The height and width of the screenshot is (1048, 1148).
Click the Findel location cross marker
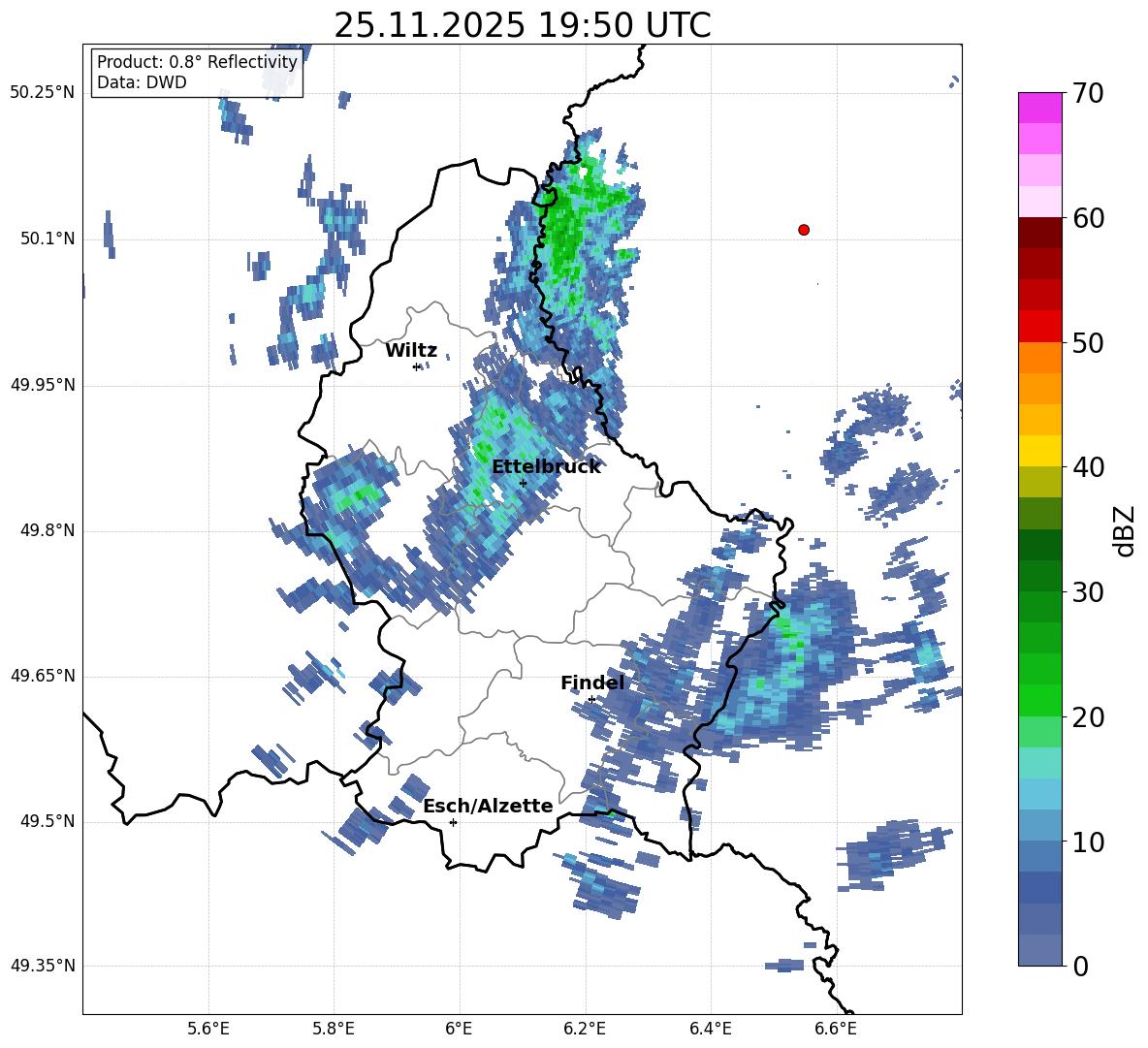pos(591,700)
